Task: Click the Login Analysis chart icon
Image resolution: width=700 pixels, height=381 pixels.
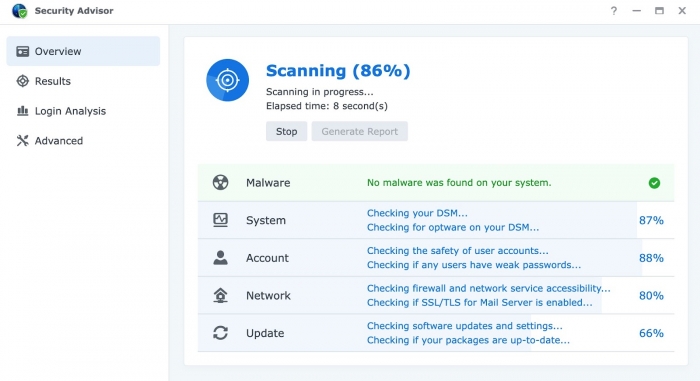Action: [x=22, y=111]
